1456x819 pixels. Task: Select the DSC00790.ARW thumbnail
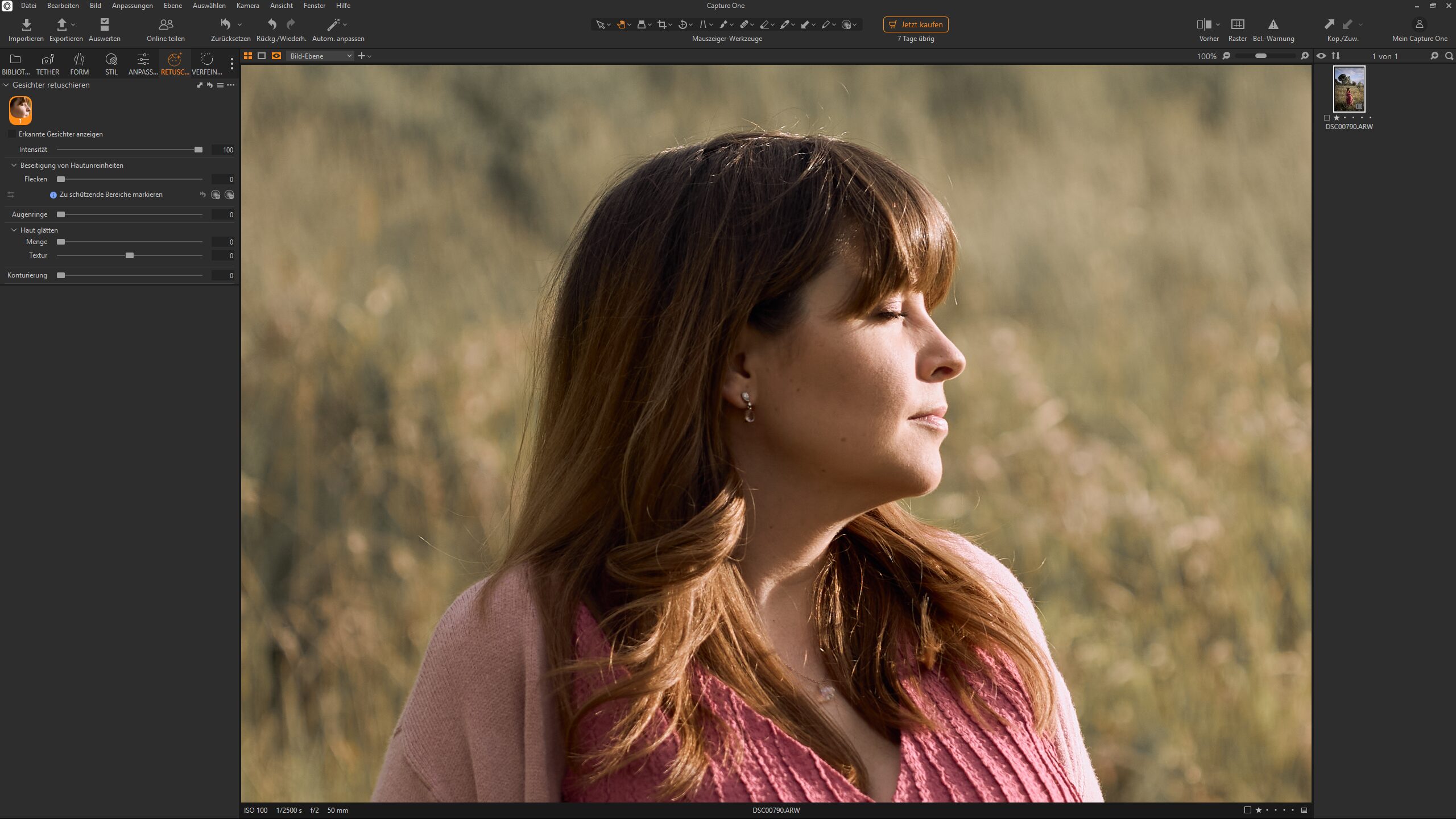point(1349,89)
